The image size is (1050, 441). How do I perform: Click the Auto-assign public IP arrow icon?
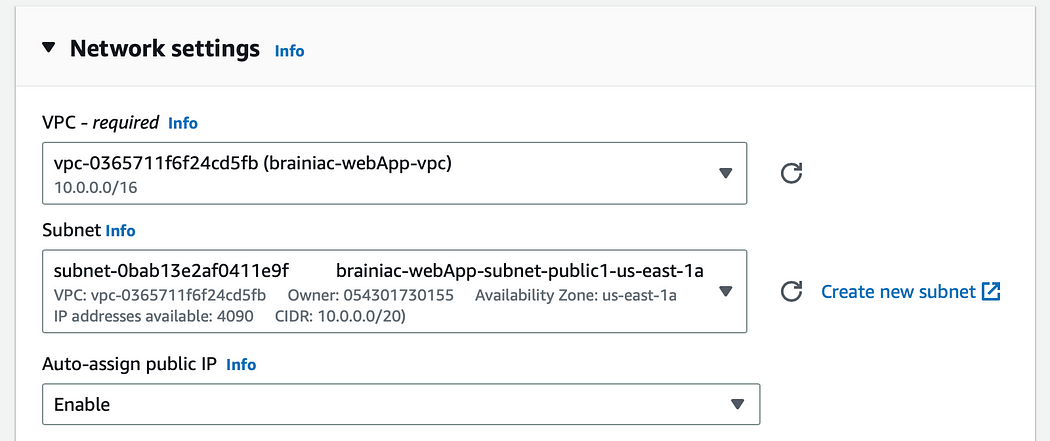[x=737, y=404]
